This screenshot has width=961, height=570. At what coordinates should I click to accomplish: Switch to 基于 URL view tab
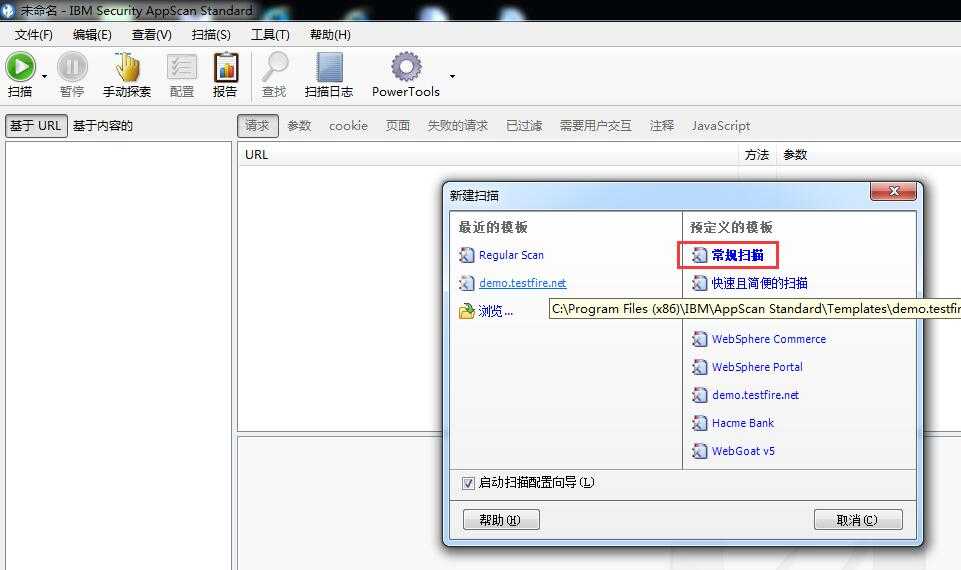[36, 126]
